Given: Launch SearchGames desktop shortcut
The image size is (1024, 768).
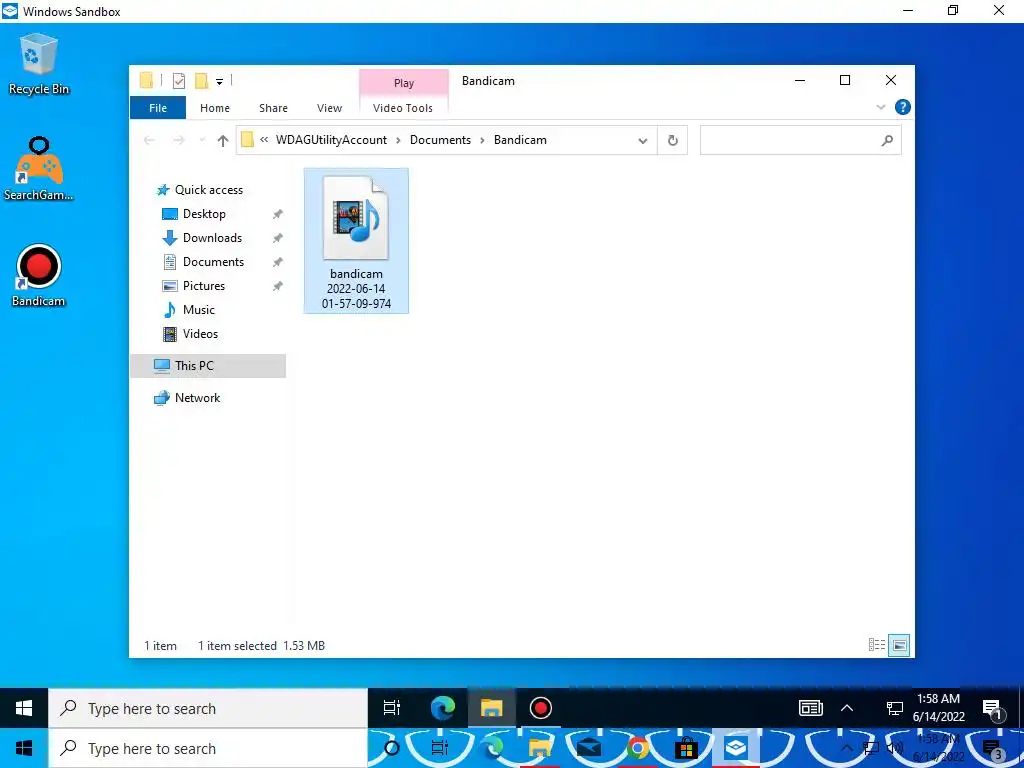Looking at the screenshot, I should coord(39,168).
